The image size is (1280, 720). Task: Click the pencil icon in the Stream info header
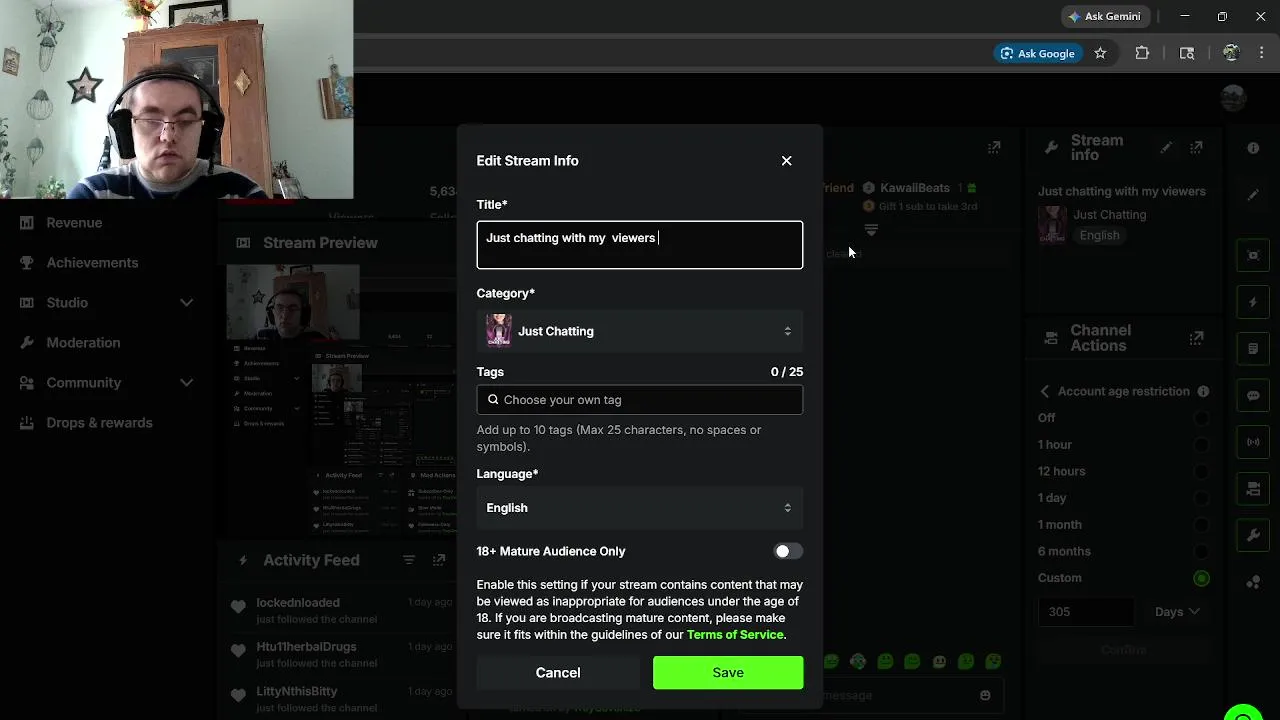(x=1166, y=147)
